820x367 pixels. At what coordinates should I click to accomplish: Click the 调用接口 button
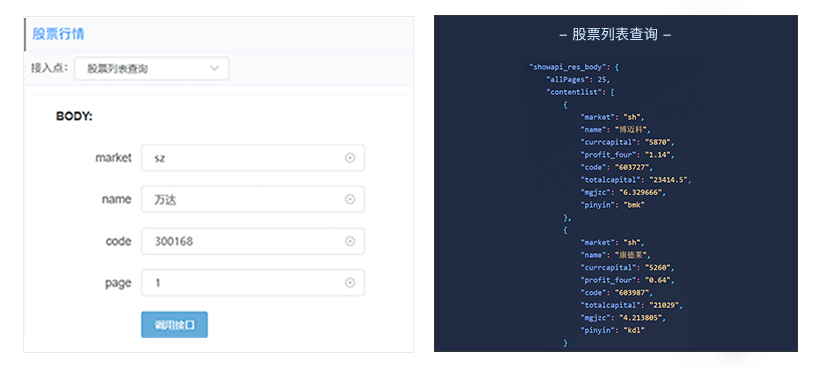174,325
